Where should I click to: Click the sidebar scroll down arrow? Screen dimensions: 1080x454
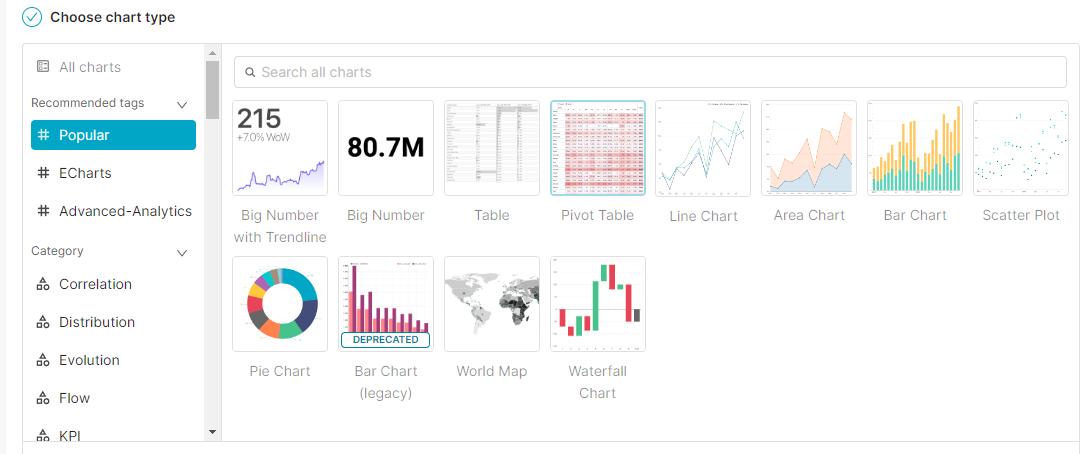(212, 431)
